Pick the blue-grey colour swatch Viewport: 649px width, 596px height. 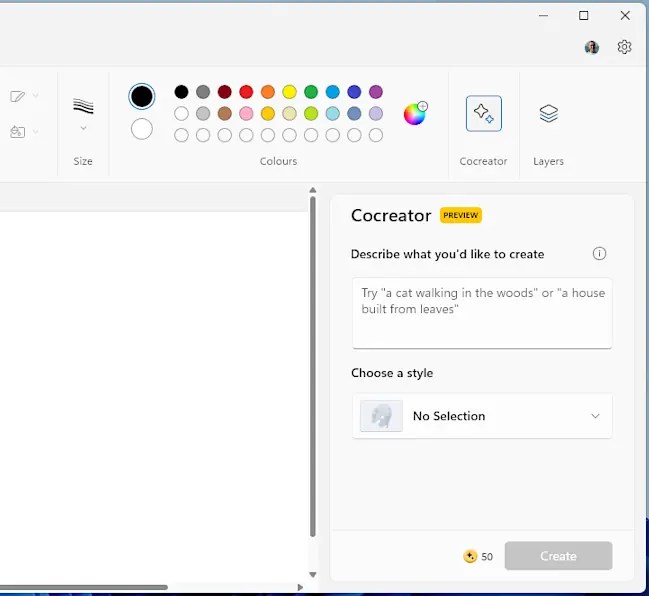coord(354,113)
